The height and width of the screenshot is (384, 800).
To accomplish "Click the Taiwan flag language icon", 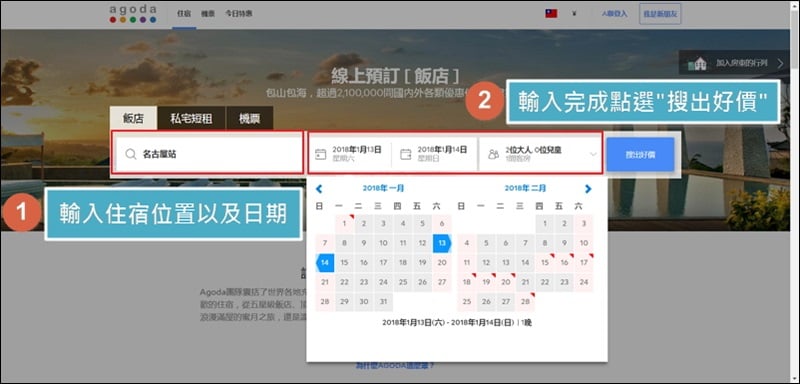I will 551,14.
